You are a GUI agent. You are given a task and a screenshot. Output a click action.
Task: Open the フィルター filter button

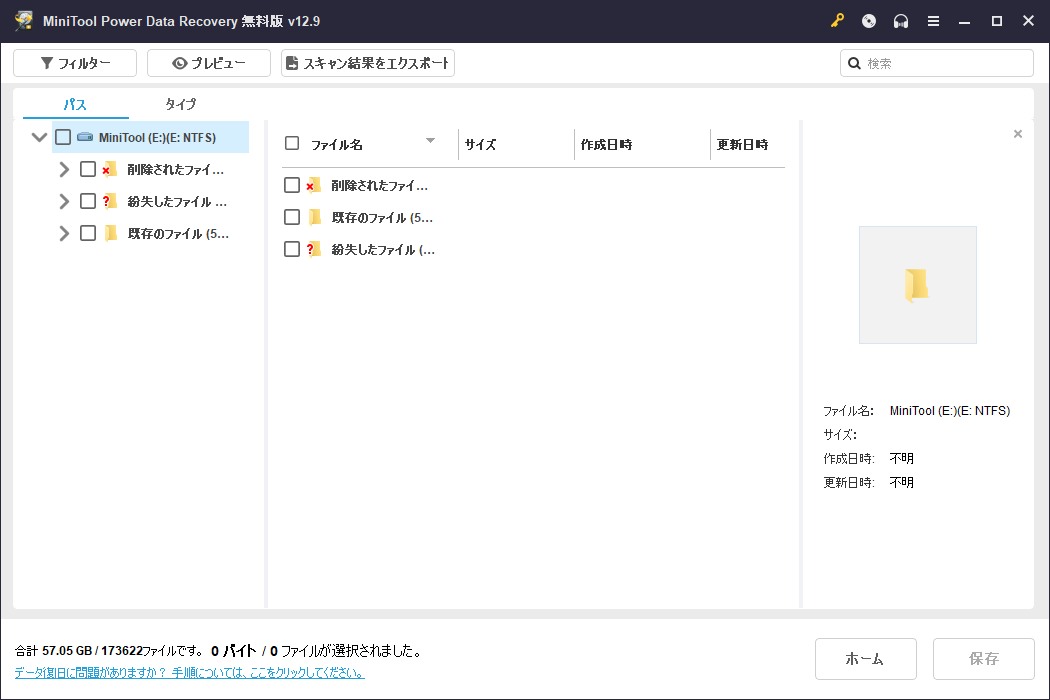[x=75, y=63]
